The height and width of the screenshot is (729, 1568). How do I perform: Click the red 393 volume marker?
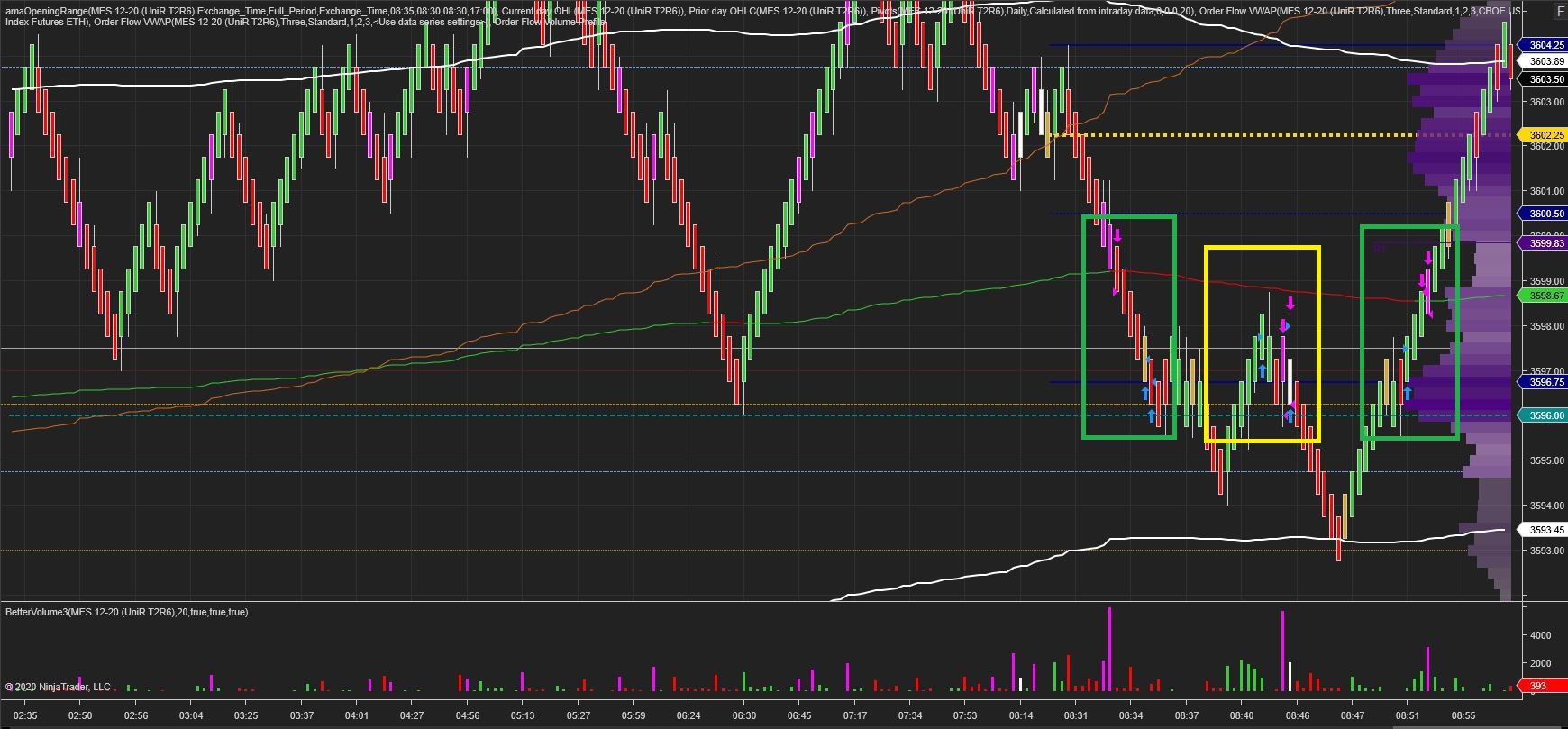[1542, 686]
